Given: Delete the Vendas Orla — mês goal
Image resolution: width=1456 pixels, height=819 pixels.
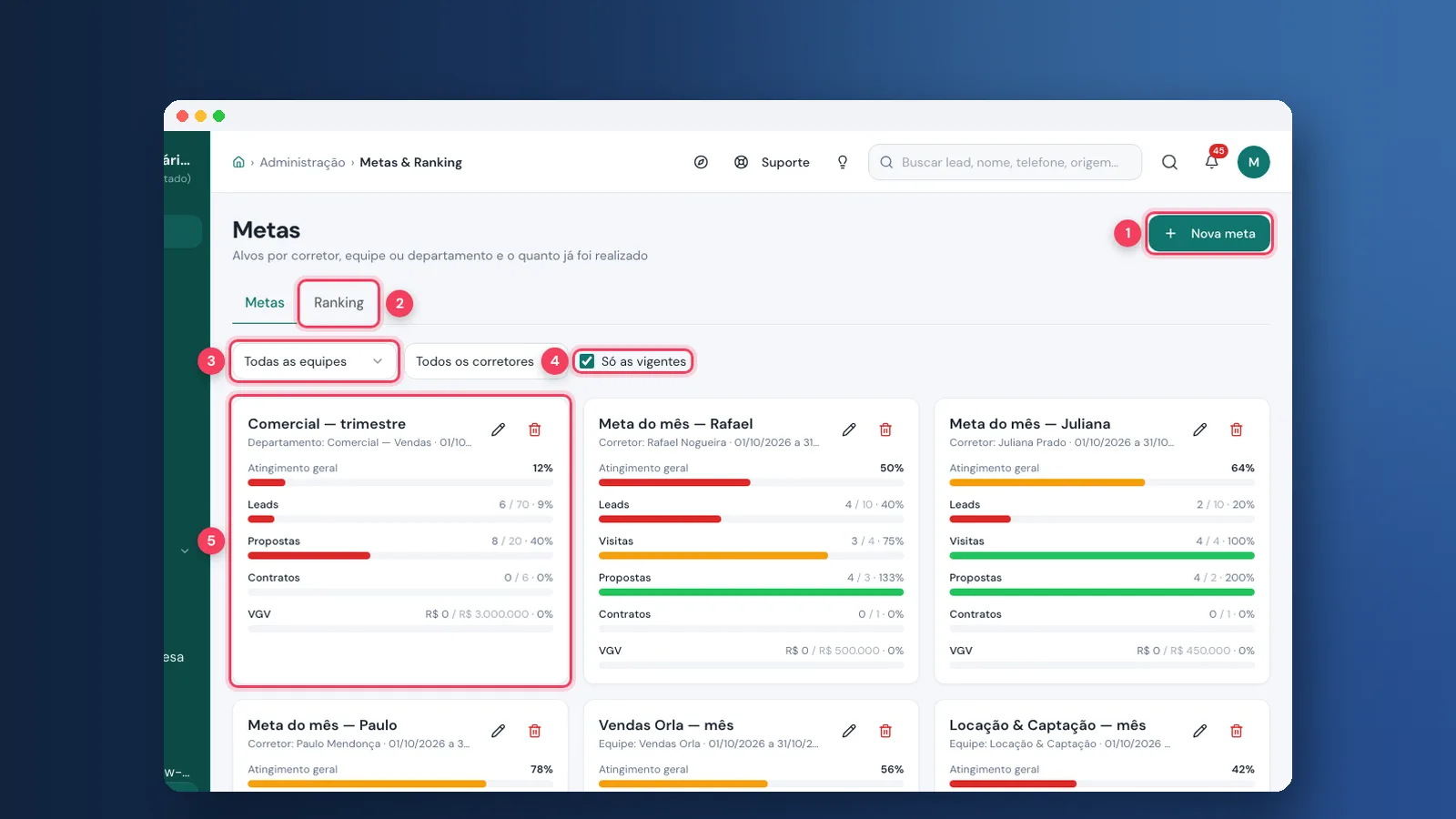Looking at the screenshot, I should pos(885,731).
